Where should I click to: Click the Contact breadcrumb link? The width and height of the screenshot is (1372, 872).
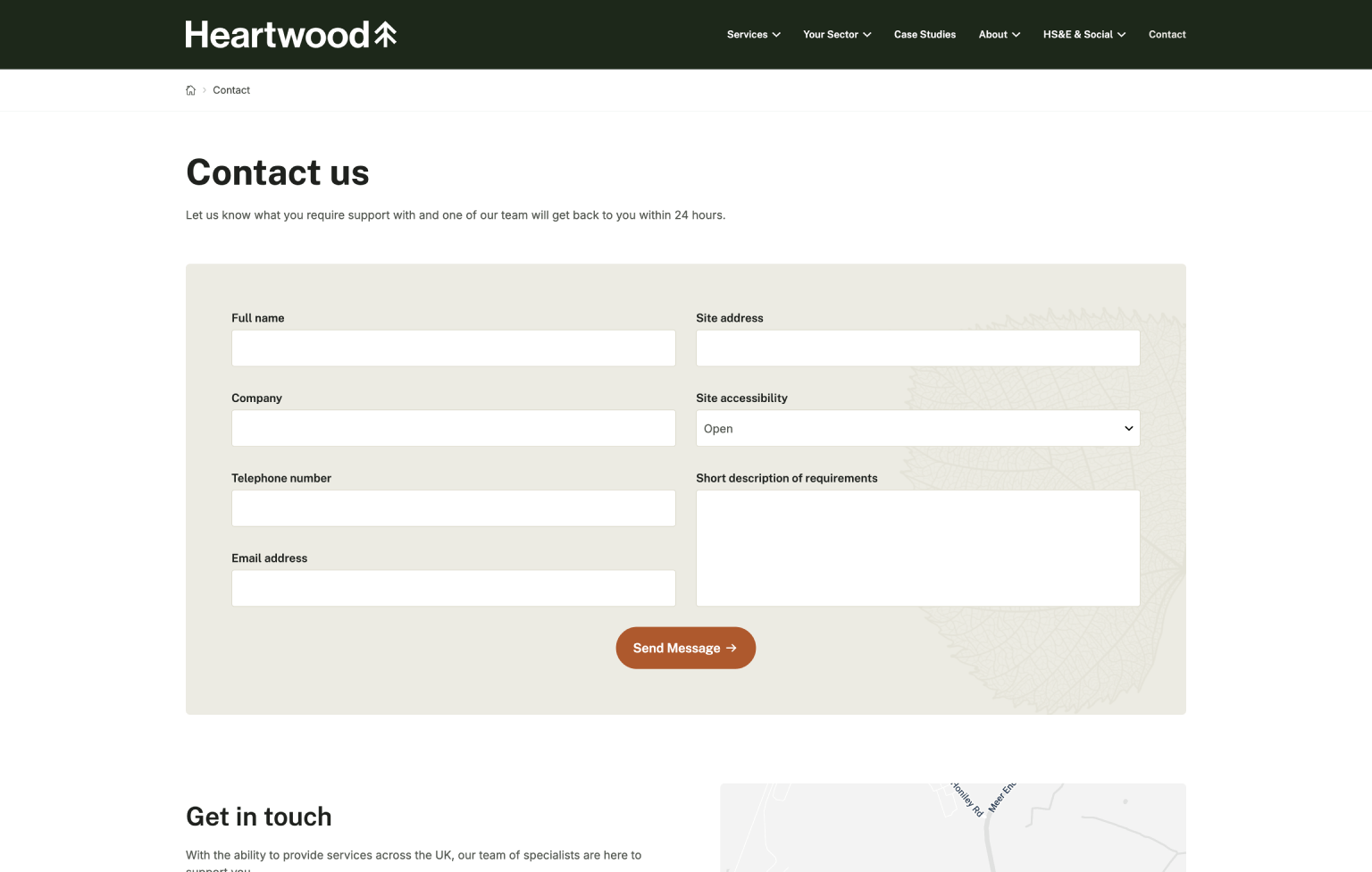(231, 89)
